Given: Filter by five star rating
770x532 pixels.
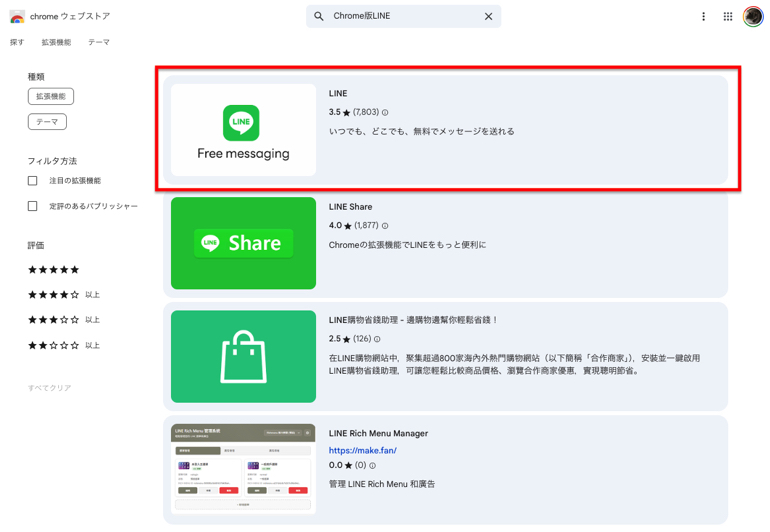Looking at the screenshot, I should coord(53,270).
